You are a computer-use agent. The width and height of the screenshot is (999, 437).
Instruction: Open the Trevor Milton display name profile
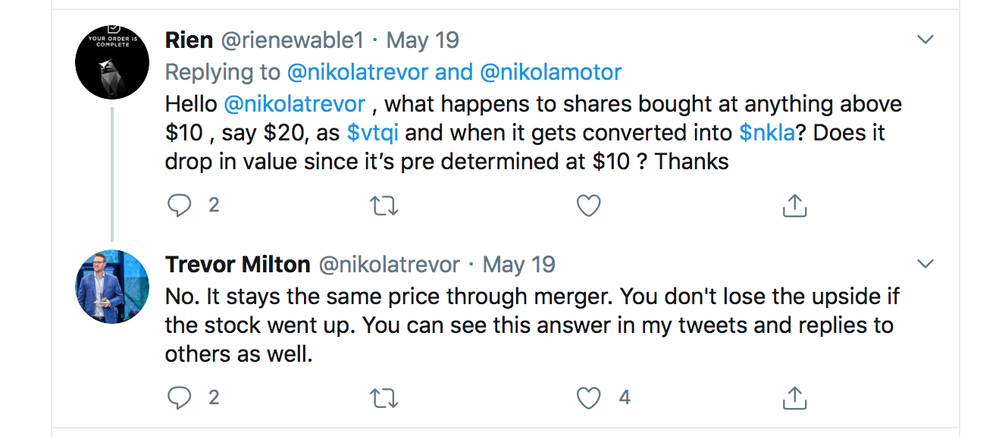pos(237,265)
